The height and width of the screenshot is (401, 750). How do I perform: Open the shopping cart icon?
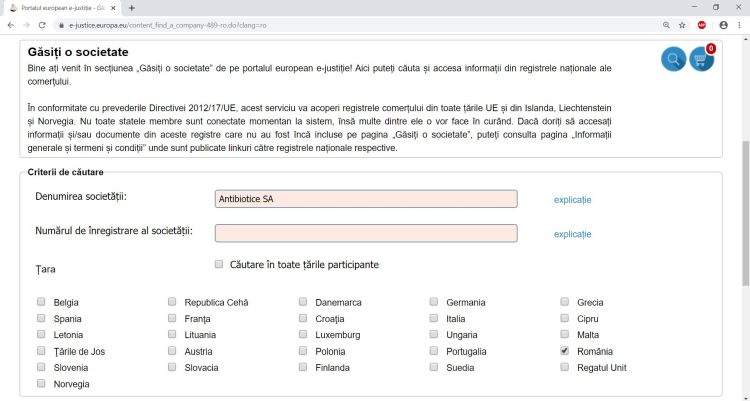pyautogui.click(x=702, y=59)
